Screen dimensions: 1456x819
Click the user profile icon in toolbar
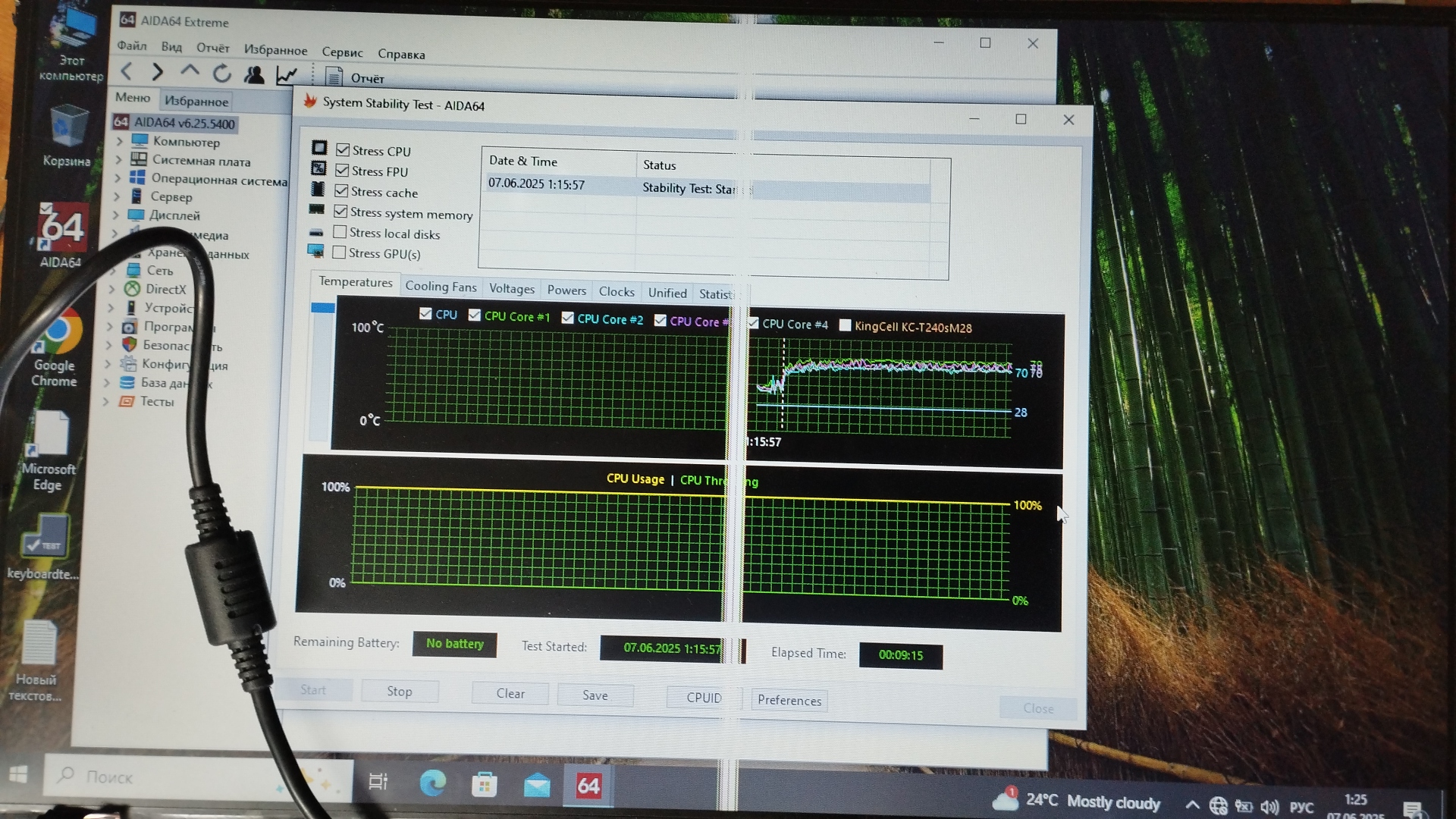click(254, 74)
